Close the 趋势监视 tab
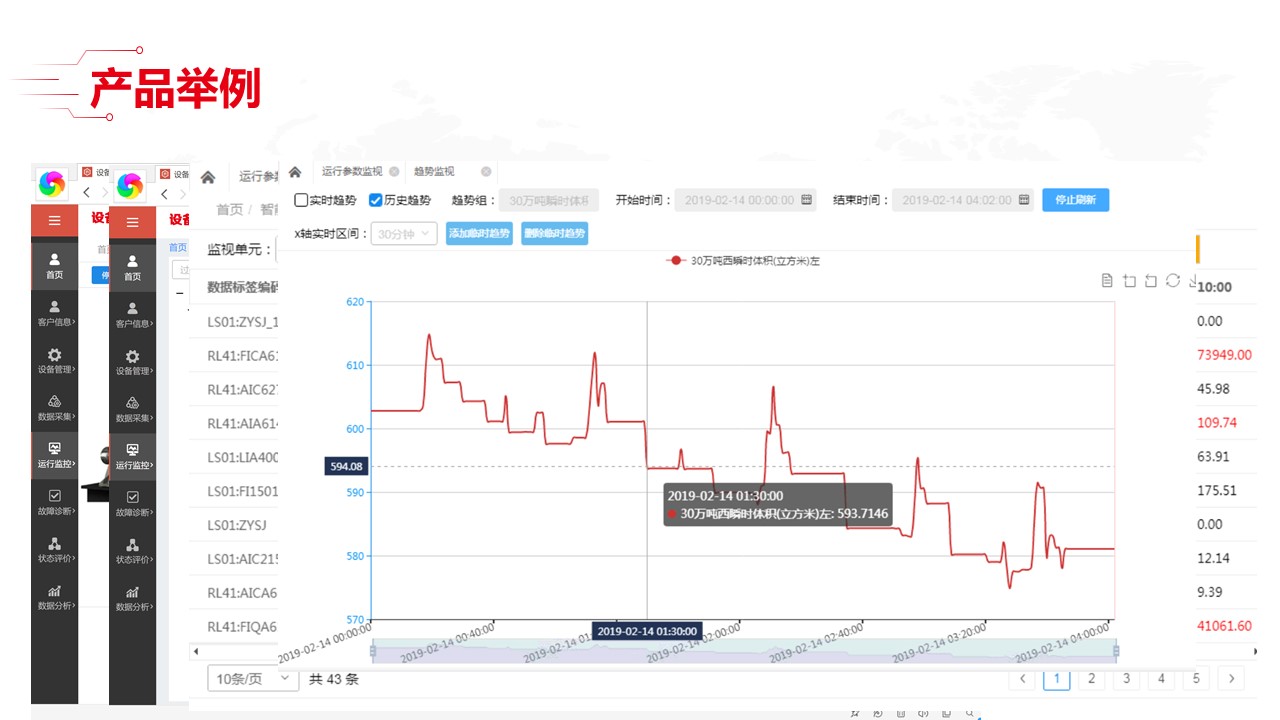1280x720 pixels. [485, 171]
